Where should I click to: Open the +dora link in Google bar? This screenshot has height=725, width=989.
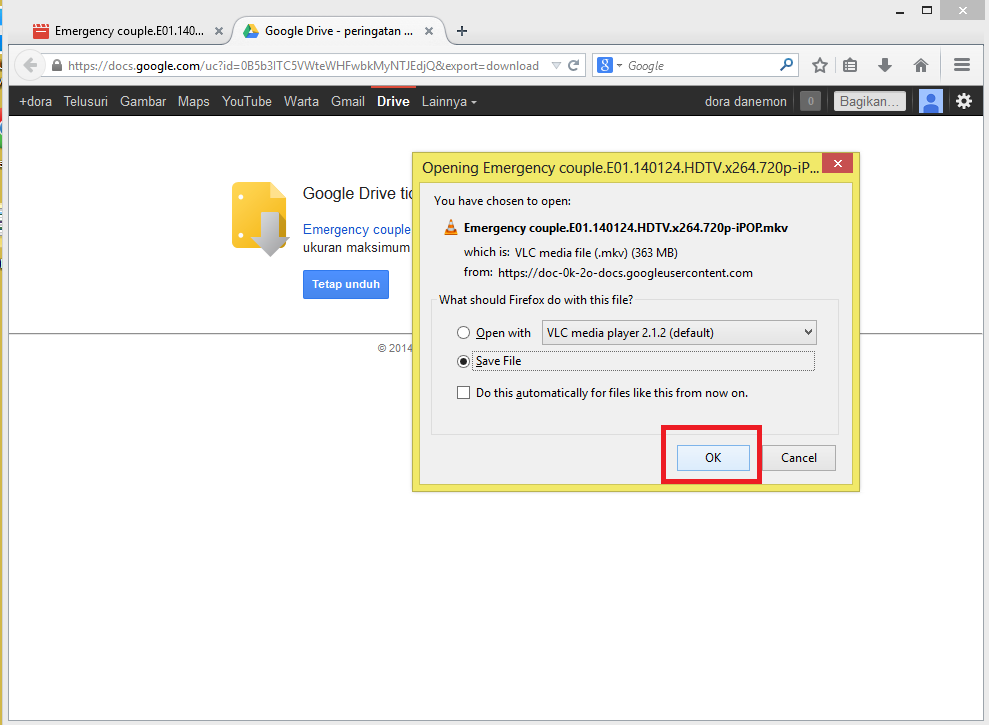35,102
